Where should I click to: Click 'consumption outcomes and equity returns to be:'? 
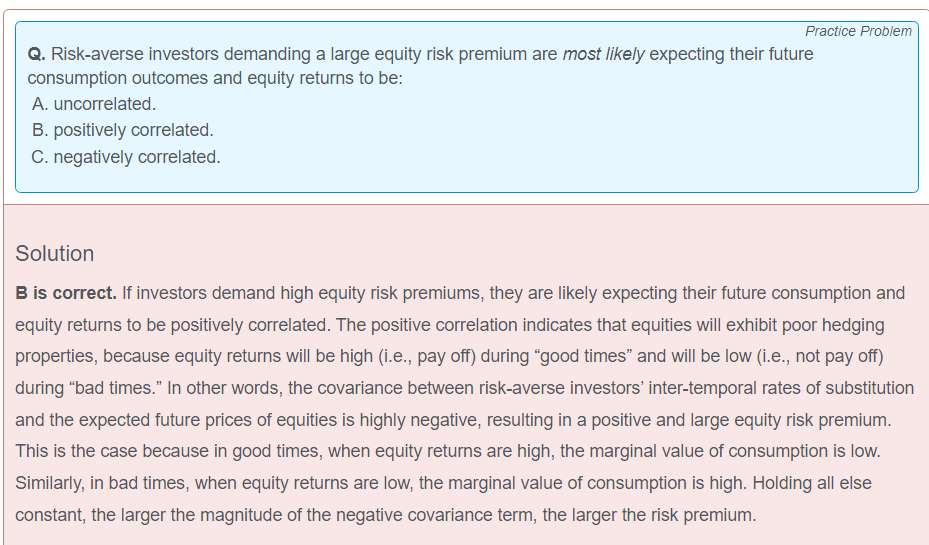click(215, 78)
